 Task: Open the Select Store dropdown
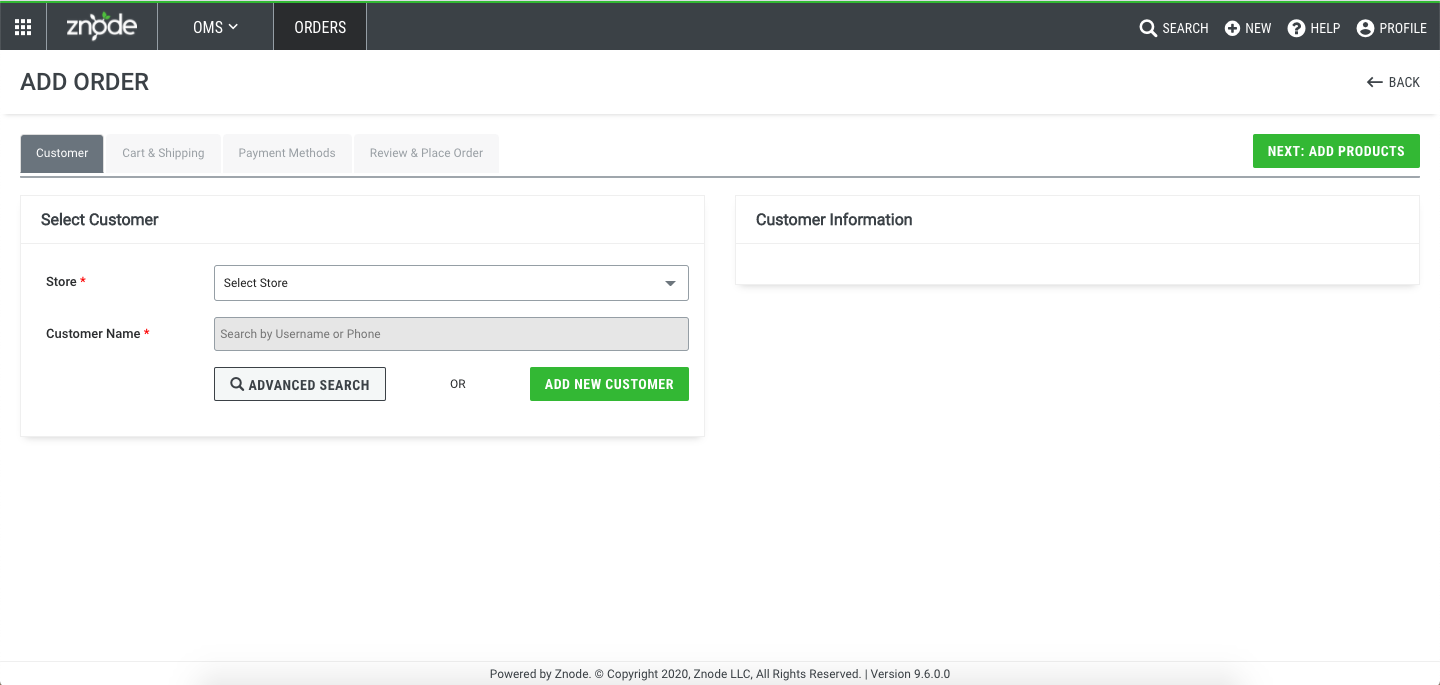pyautogui.click(x=440, y=283)
